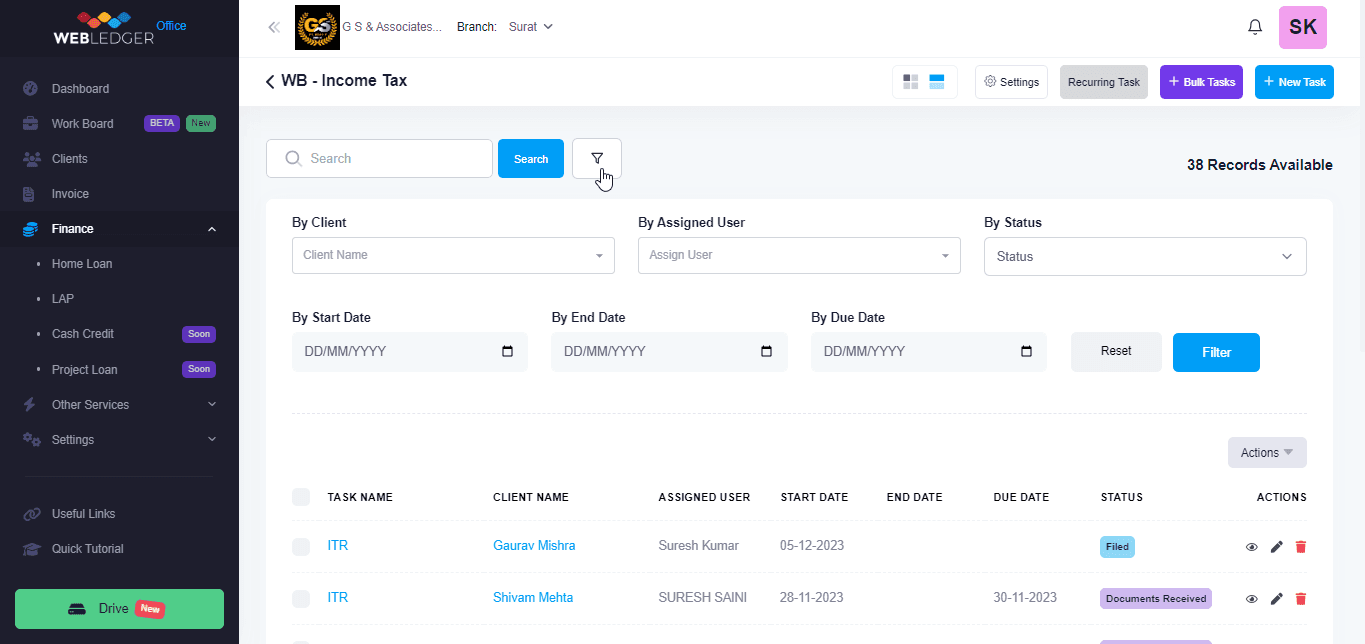1365x644 pixels.
Task: Open the Actions dropdown above table
Action: coord(1266,453)
